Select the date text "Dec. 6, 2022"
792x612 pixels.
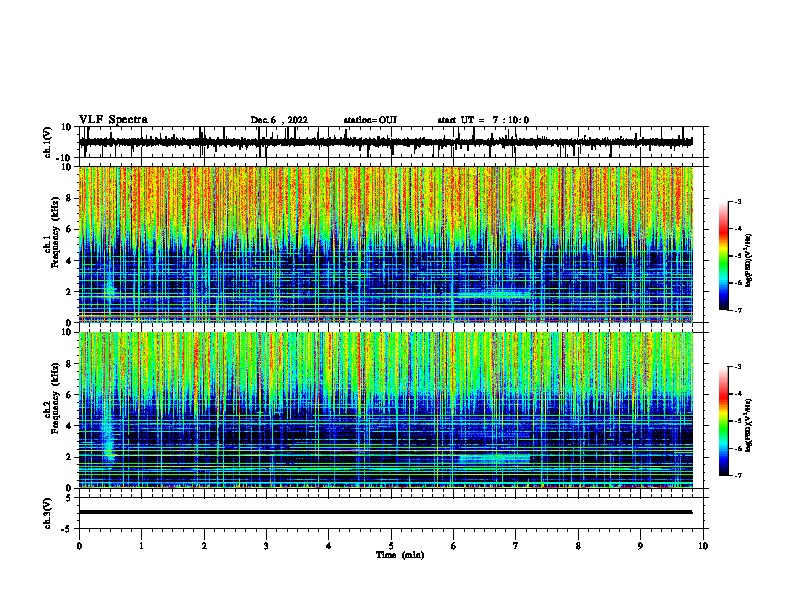pos(279,120)
